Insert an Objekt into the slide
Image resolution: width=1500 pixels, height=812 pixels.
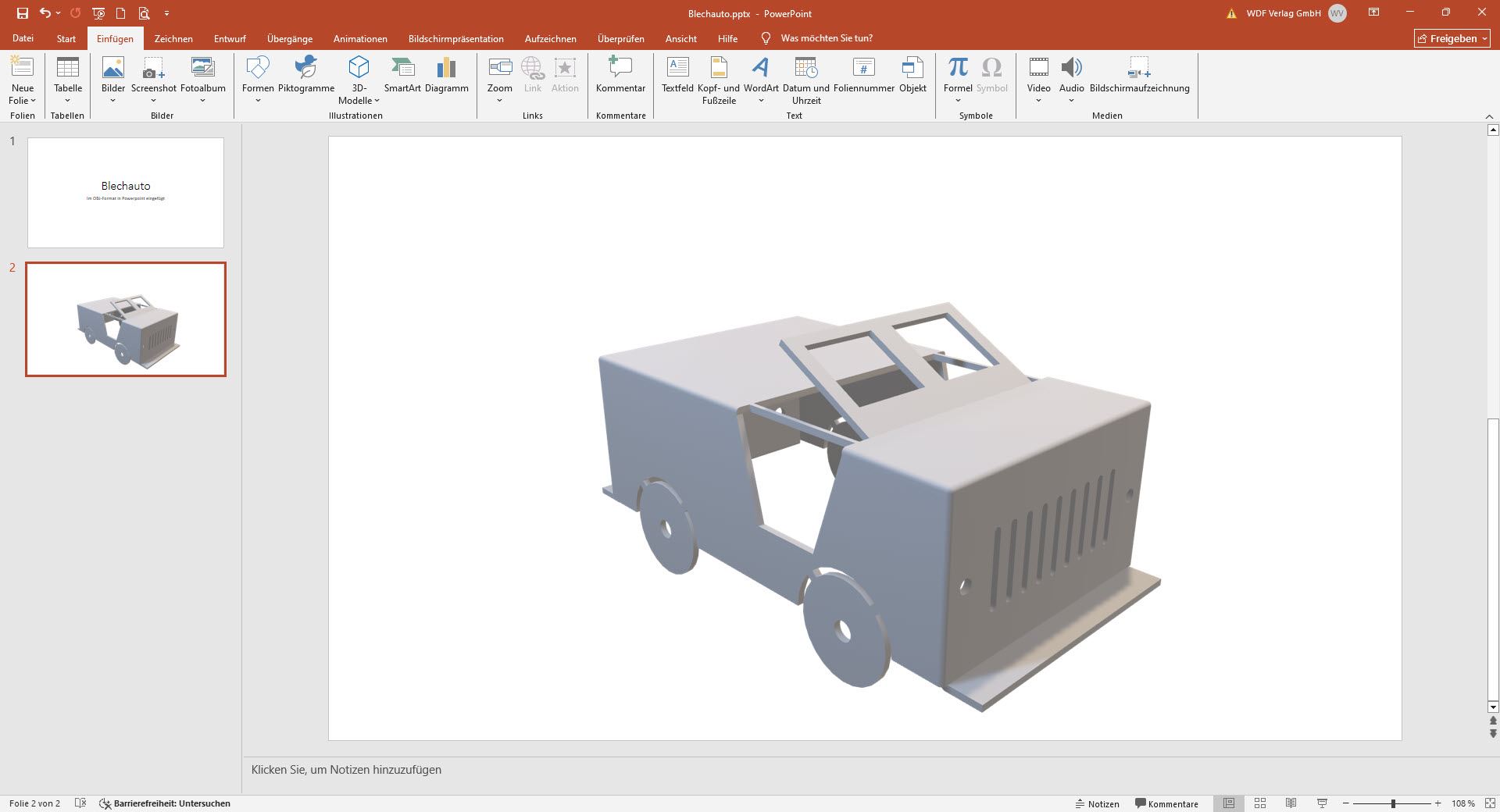(912, 76)
